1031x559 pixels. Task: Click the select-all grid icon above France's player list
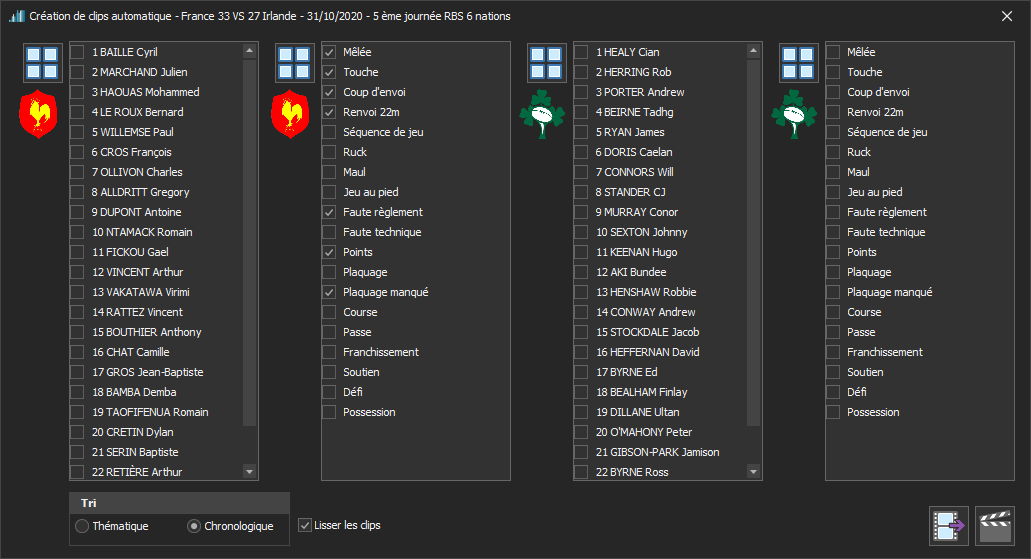[43, 62]
